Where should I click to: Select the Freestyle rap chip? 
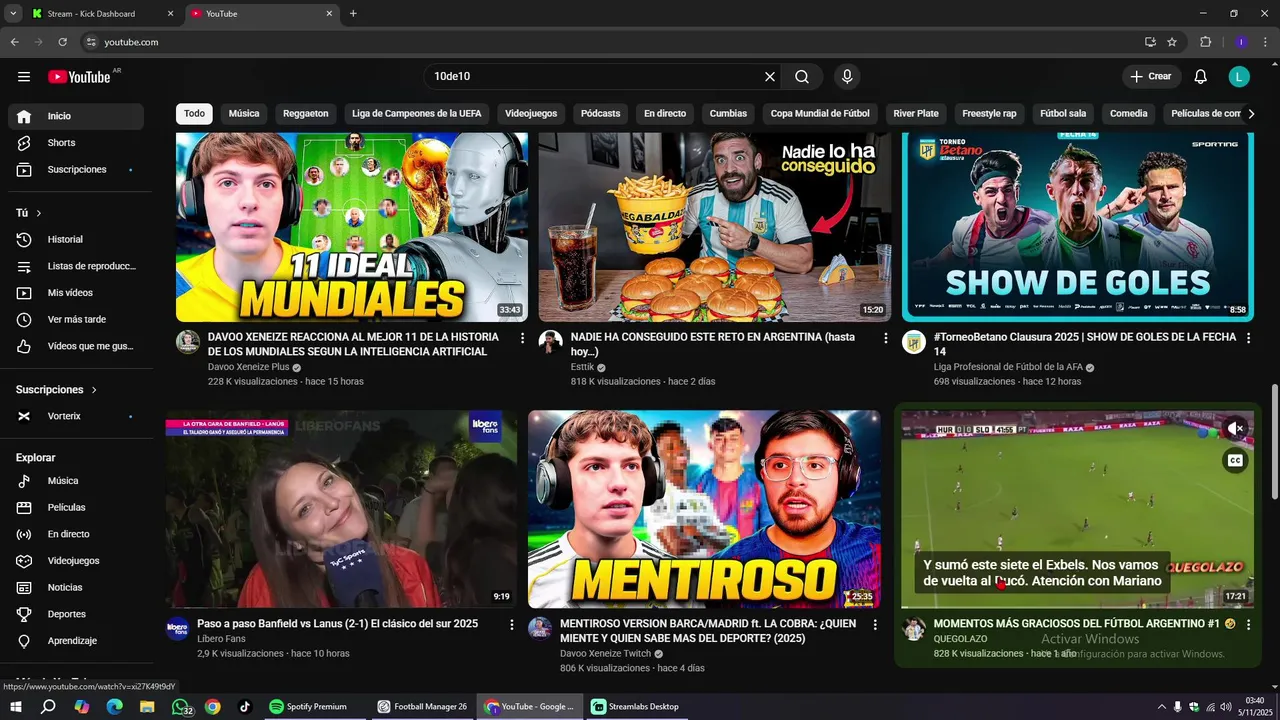989,114
